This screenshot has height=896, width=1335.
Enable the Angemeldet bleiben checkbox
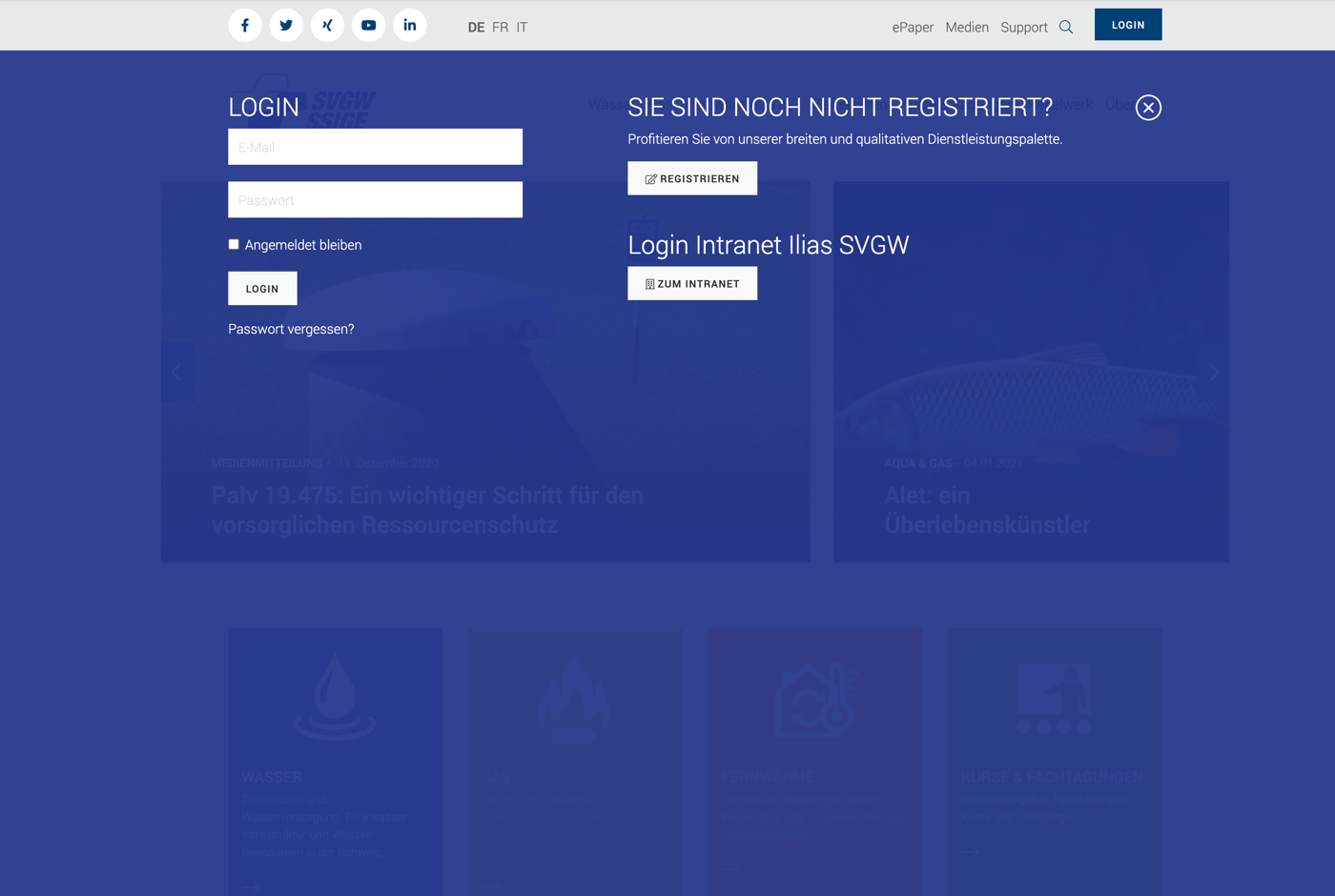(x=234, y=244)
